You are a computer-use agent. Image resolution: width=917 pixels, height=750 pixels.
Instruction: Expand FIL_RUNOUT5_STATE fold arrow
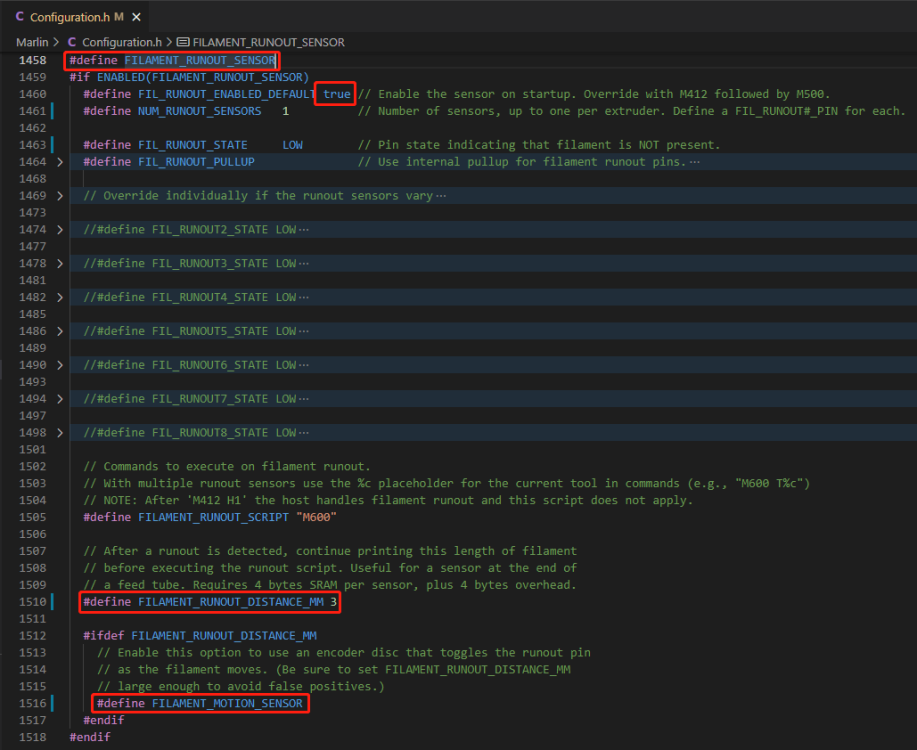pos(60,331)
